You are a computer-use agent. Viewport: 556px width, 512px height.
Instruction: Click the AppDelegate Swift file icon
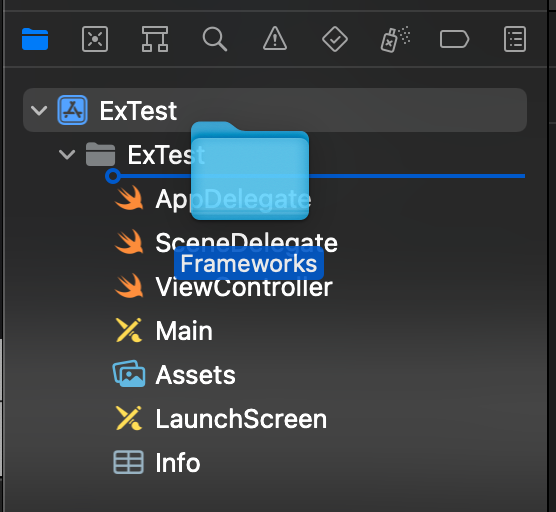tap(129, 198)
